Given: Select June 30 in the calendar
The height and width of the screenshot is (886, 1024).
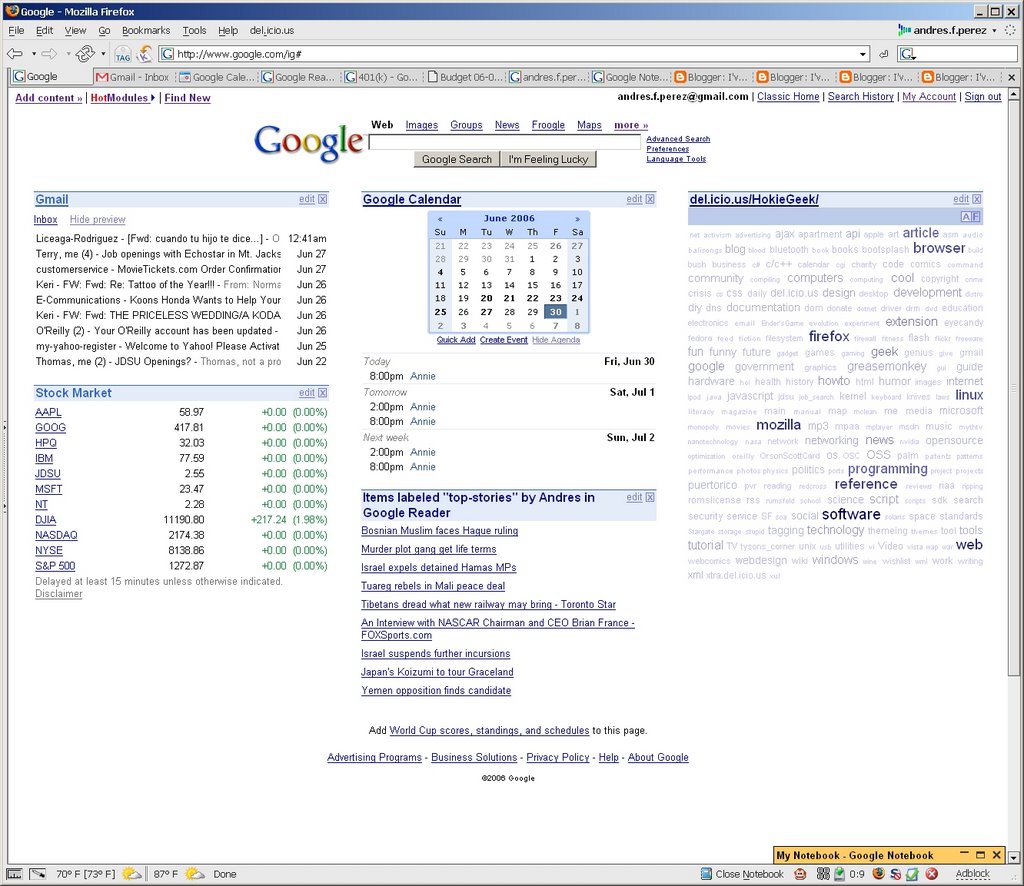Looking at the screenshot, I should click(x=556, y=312).
